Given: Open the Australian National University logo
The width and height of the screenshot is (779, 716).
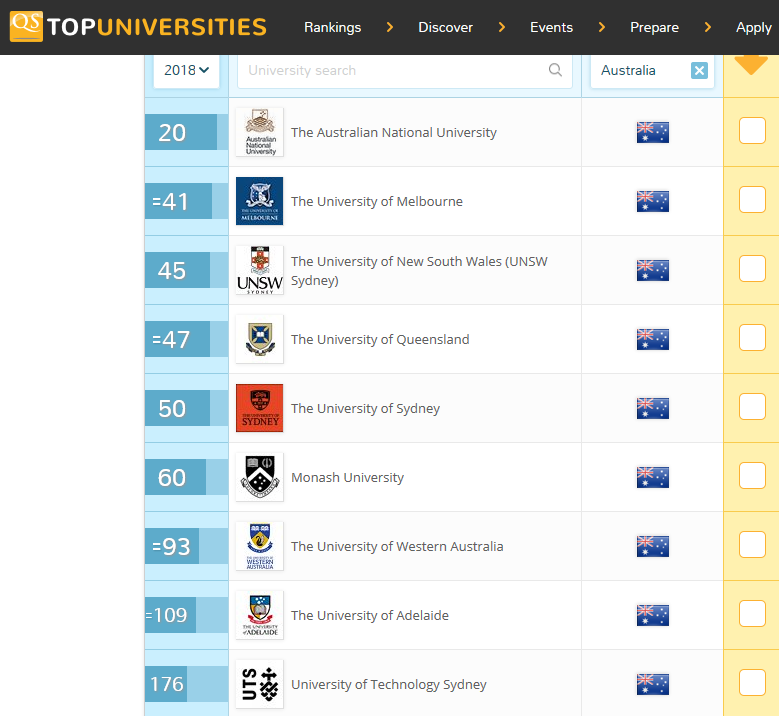Looking at the screenshot, I should pos(259,132).
